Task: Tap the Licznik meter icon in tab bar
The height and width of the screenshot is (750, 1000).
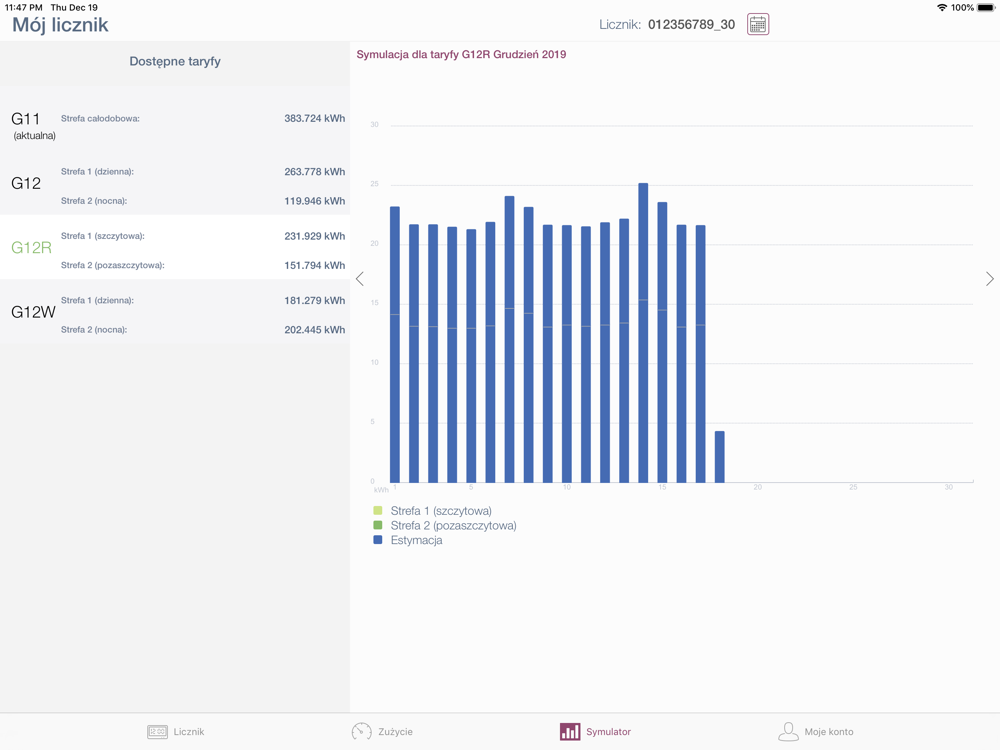Action: [x=158, y=732]
